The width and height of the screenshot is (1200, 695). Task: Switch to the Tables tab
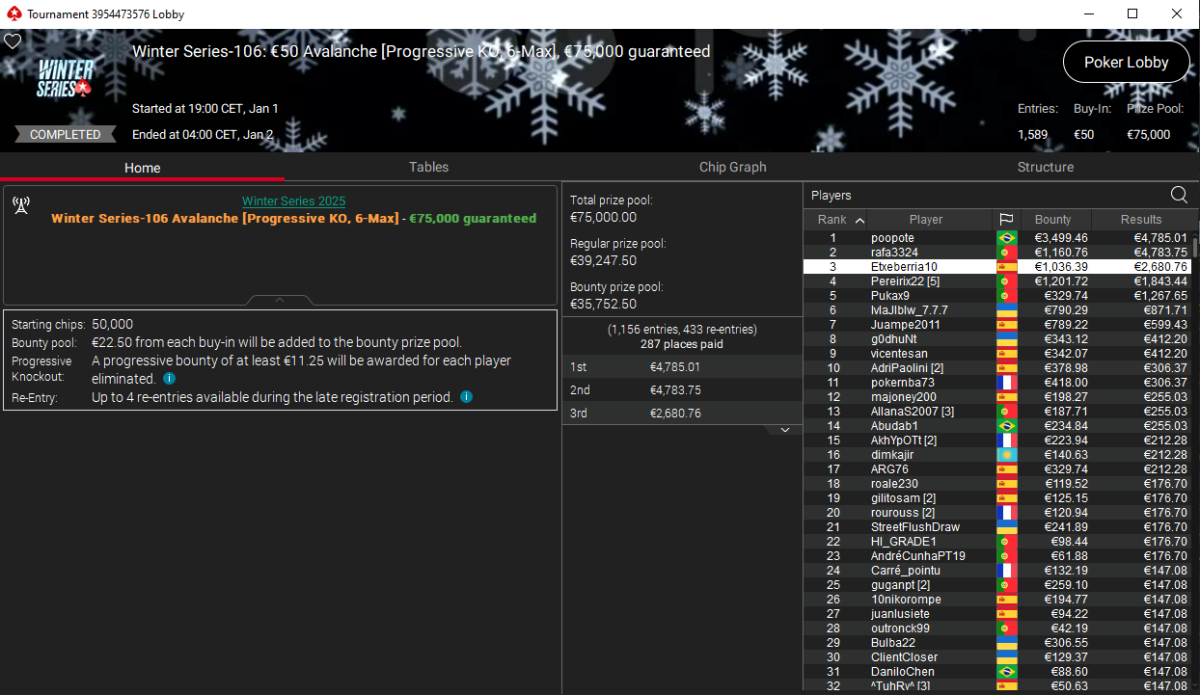[428, 167]
